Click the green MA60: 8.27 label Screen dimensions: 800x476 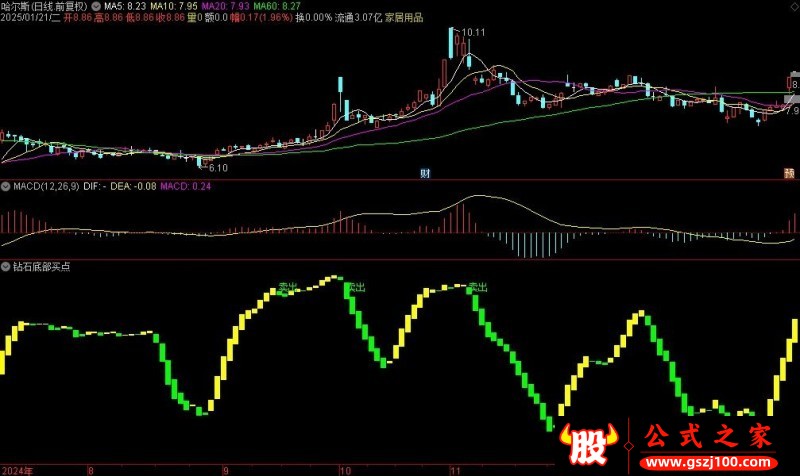[277, 6]
